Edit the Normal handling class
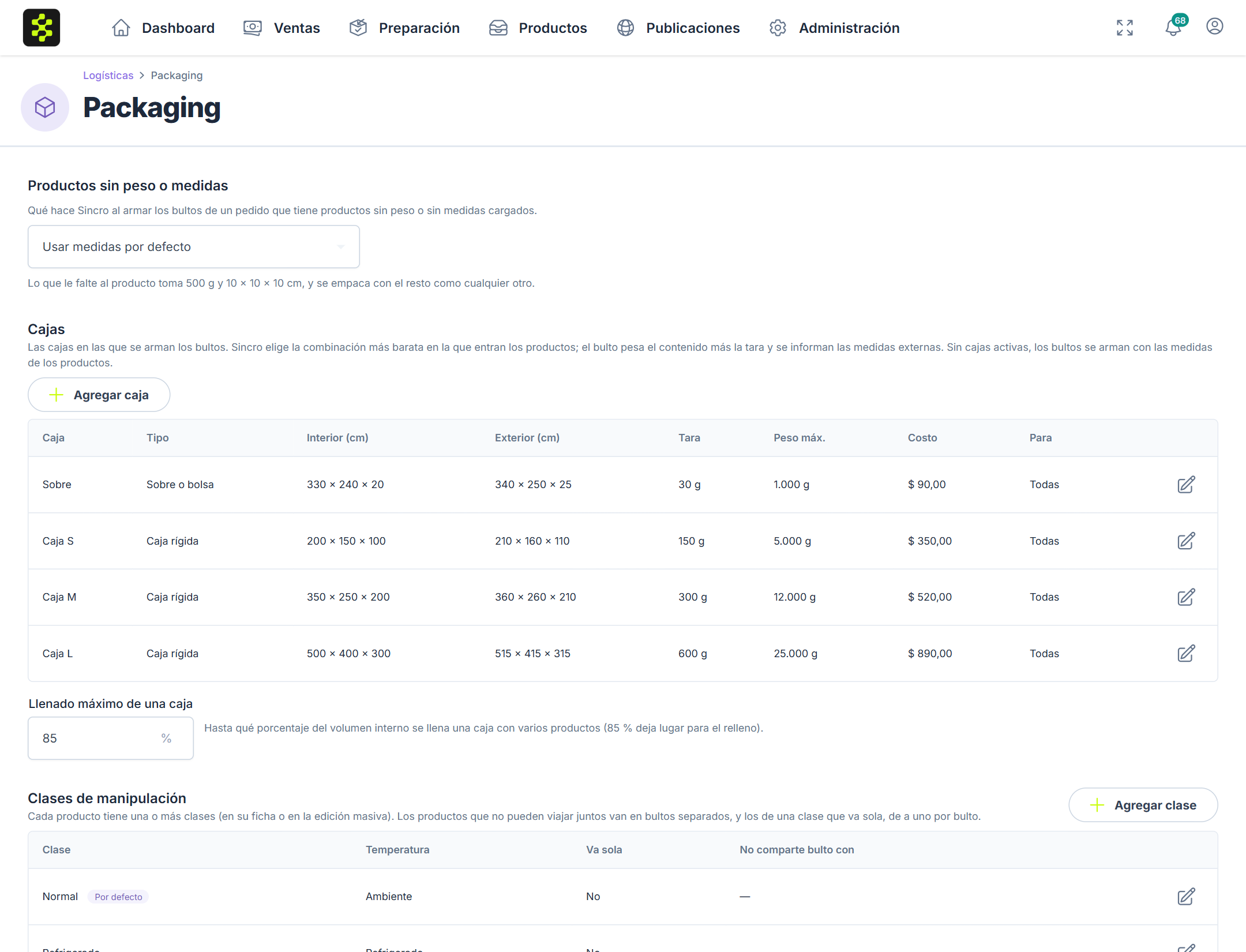The image size is (1246, 952). pyautogui.click(x=1186, y=897)
